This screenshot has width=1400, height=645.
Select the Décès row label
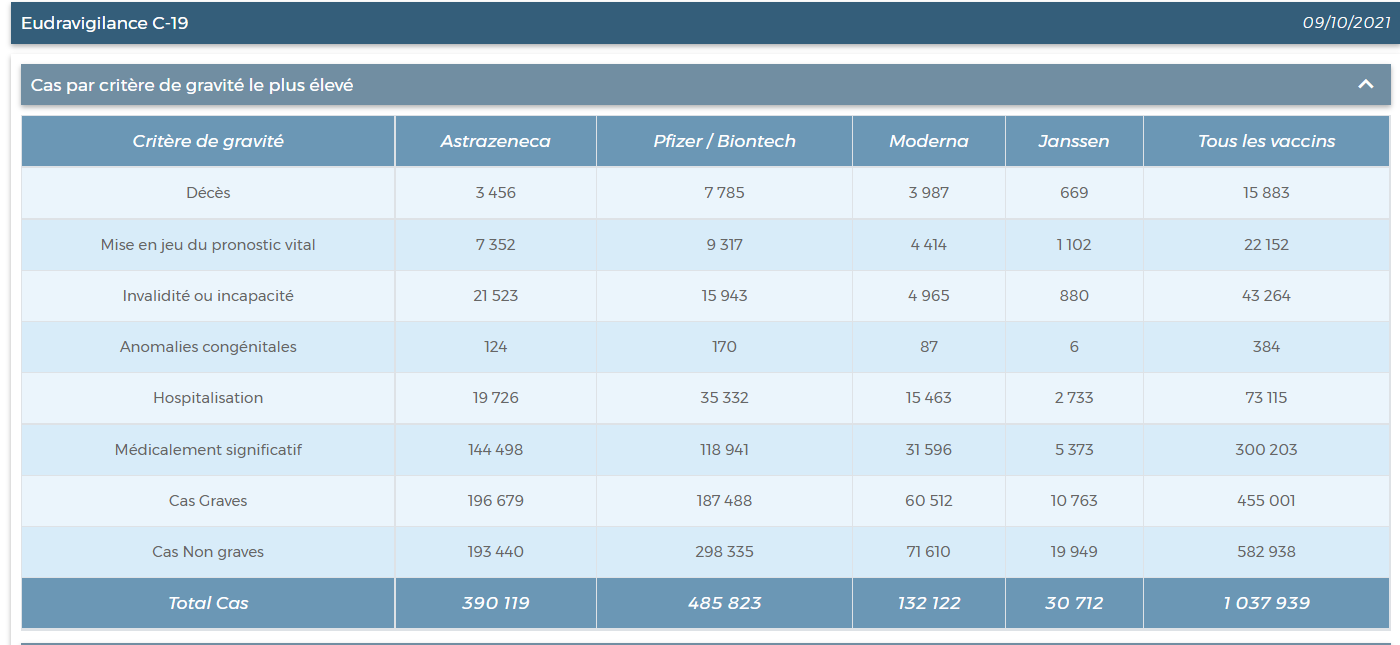tap(208, 193)
